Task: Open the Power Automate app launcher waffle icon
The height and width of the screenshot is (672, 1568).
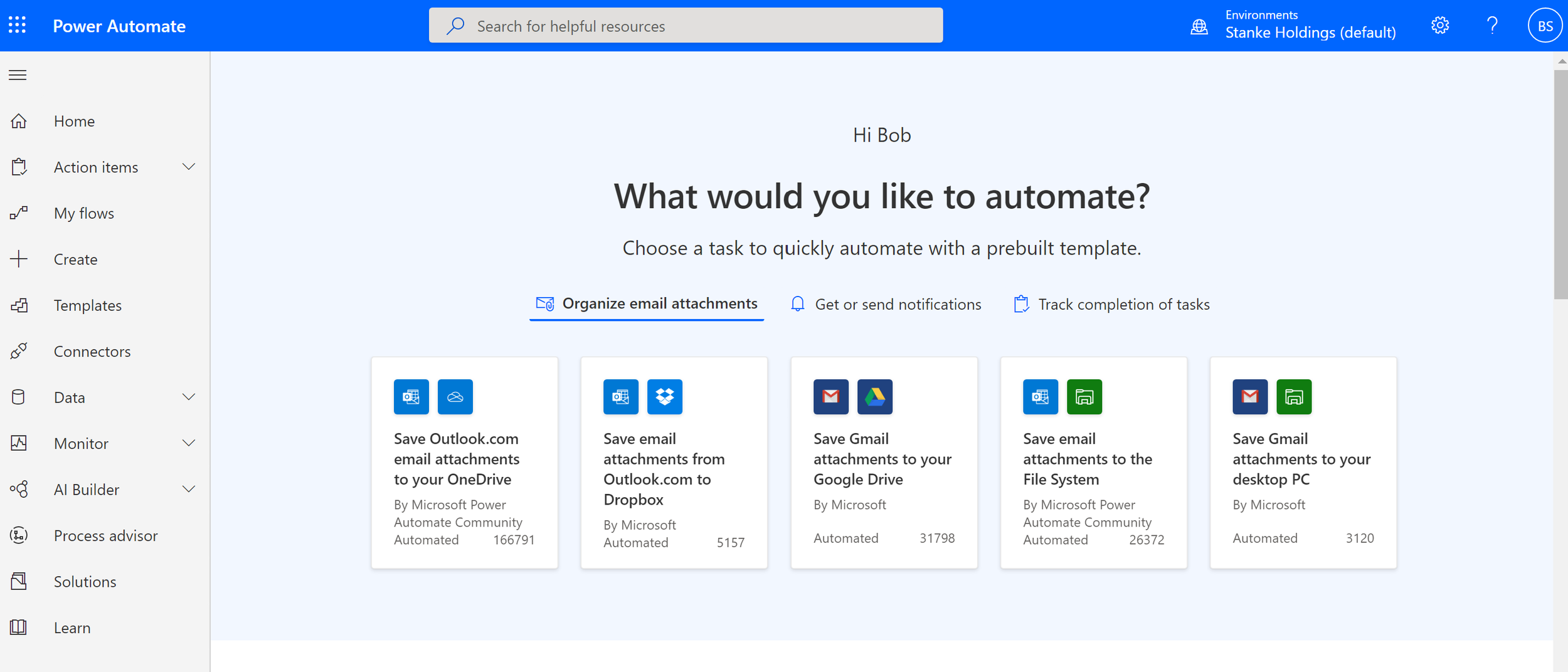Action: (18, 24)
